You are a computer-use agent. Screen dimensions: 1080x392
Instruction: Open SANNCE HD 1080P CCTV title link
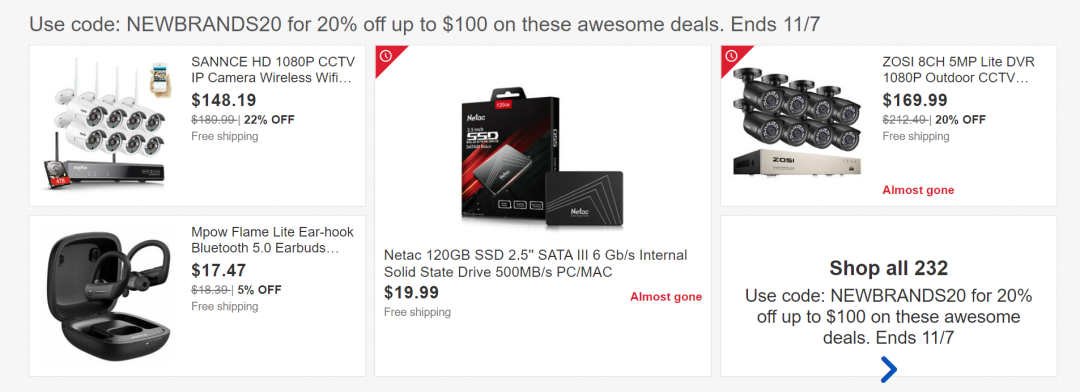tap(272, 70)
